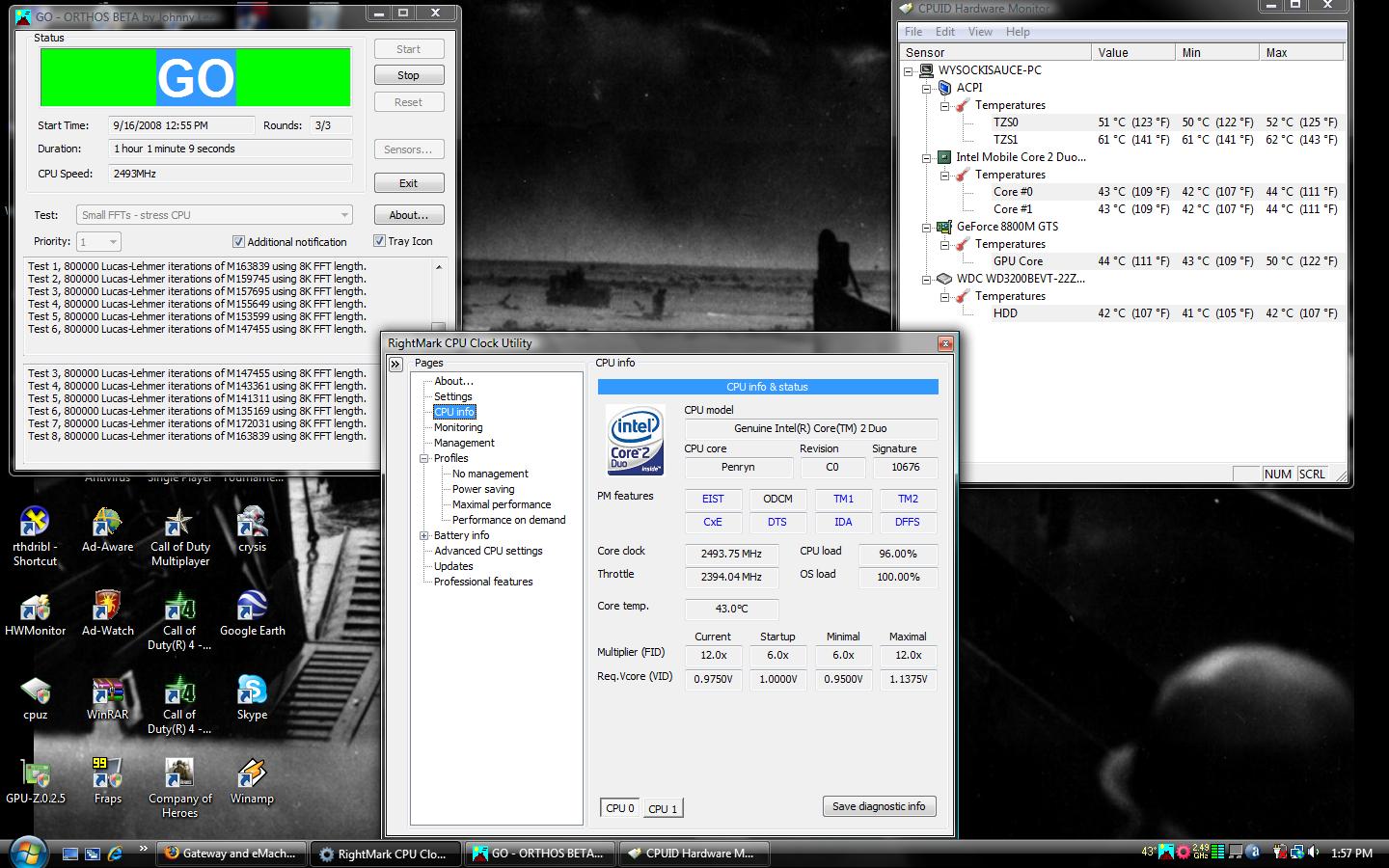Expand the Battery info tree node
The width and height of the screenshot is (1389, 868).
[x=423, y=535]
